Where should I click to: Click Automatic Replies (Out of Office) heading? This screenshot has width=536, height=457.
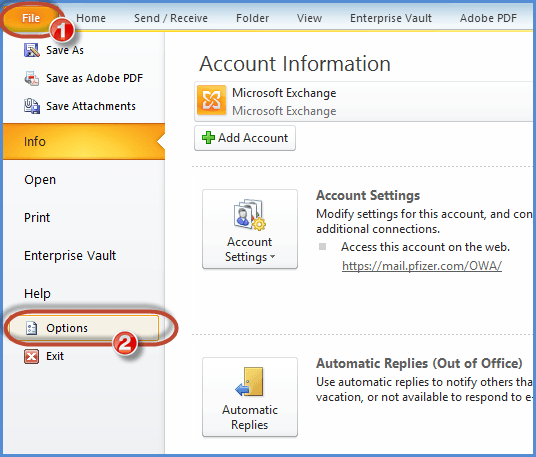419,363
